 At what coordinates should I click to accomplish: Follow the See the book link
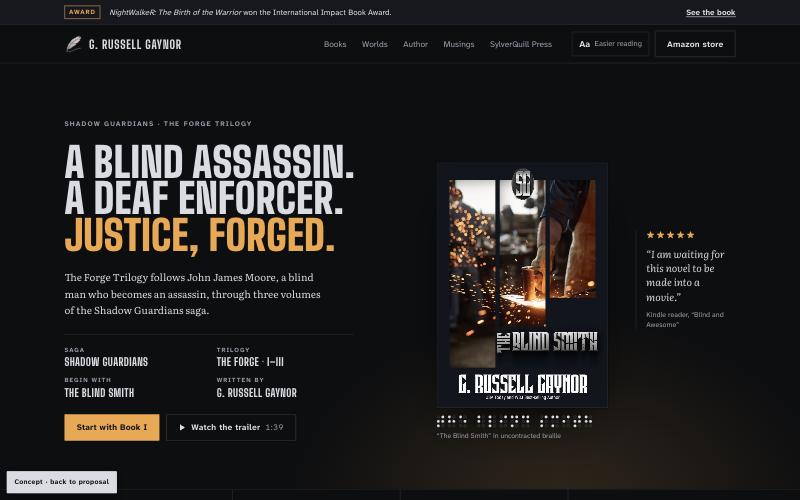(711, 12)
